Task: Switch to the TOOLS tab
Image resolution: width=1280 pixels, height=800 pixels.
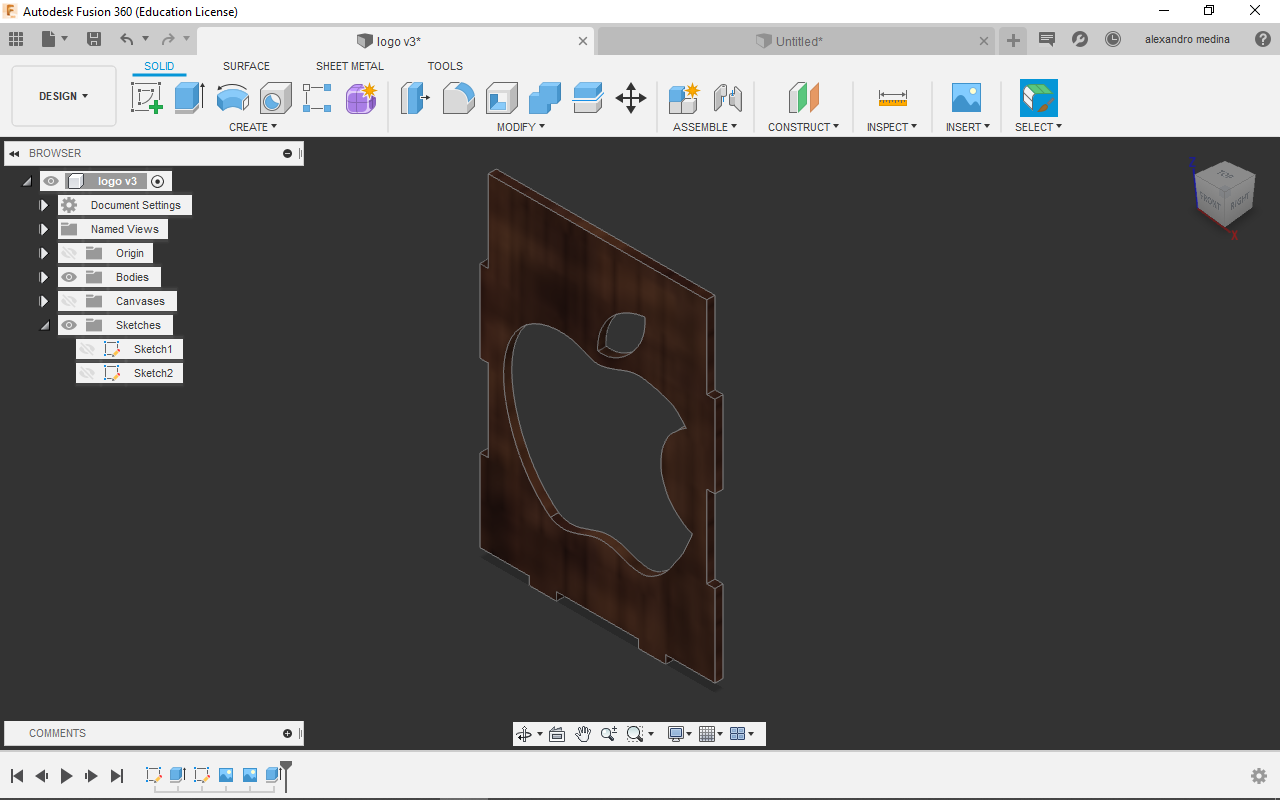Action: click(445, 66)
